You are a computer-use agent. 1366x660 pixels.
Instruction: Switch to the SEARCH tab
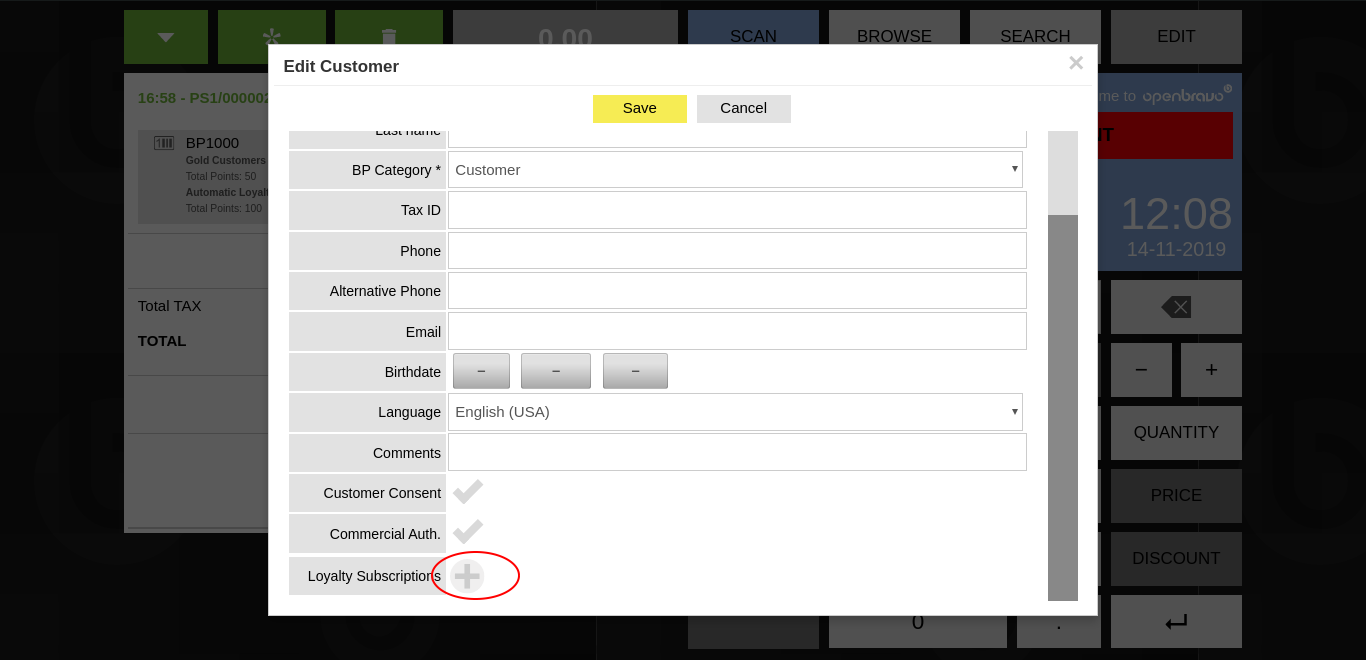click(1035, 37)
